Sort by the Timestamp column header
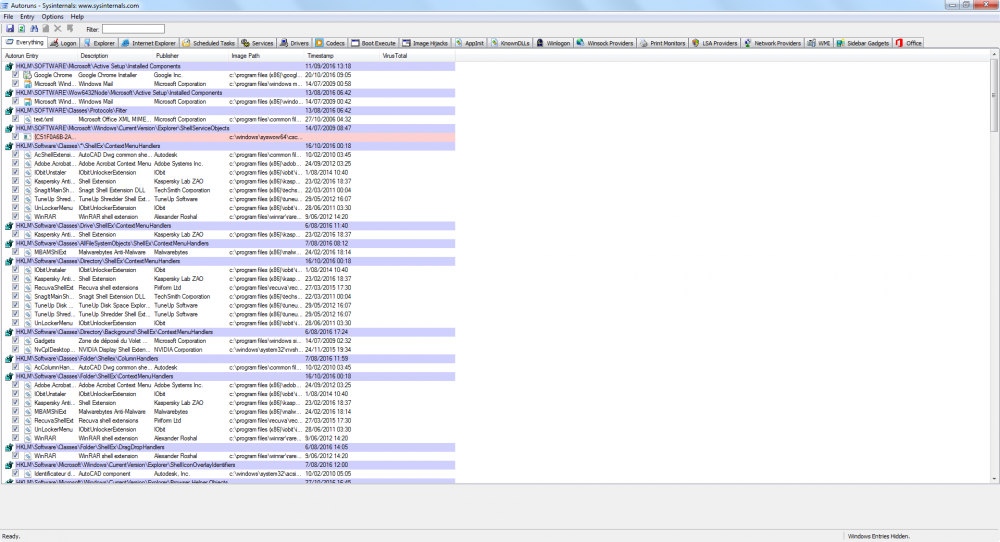1000x542 pixels. (x=341, y=56)
